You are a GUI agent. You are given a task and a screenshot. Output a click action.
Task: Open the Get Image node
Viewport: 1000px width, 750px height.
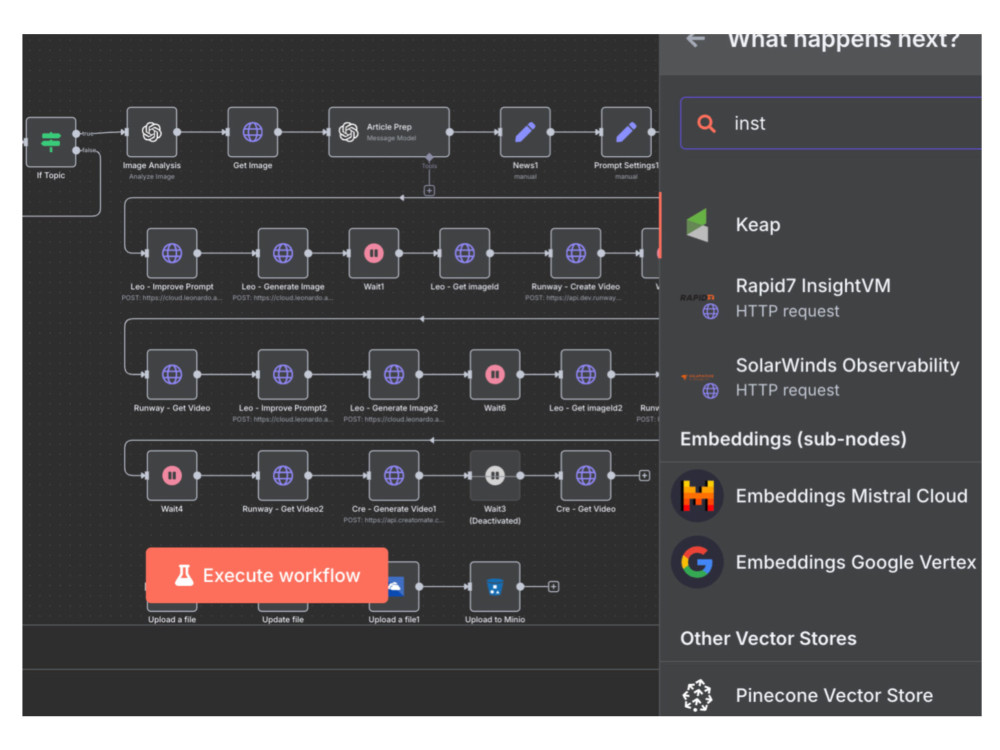click(x=253, y=132)
